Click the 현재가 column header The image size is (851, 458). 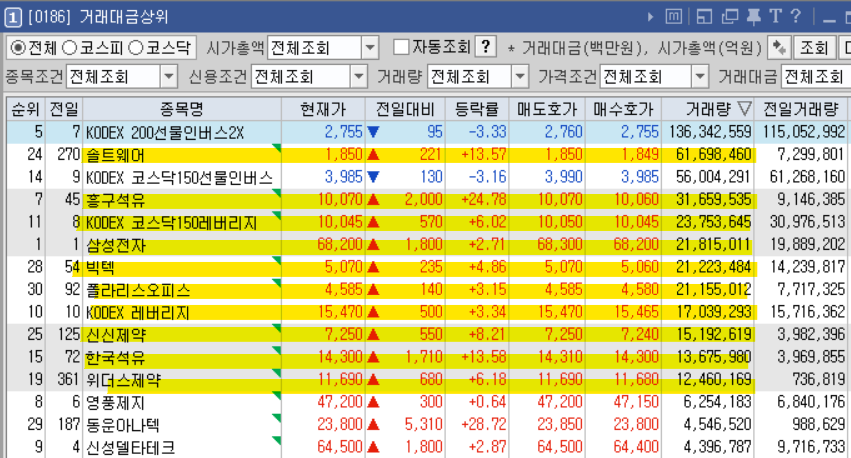[x=323, y=109]
